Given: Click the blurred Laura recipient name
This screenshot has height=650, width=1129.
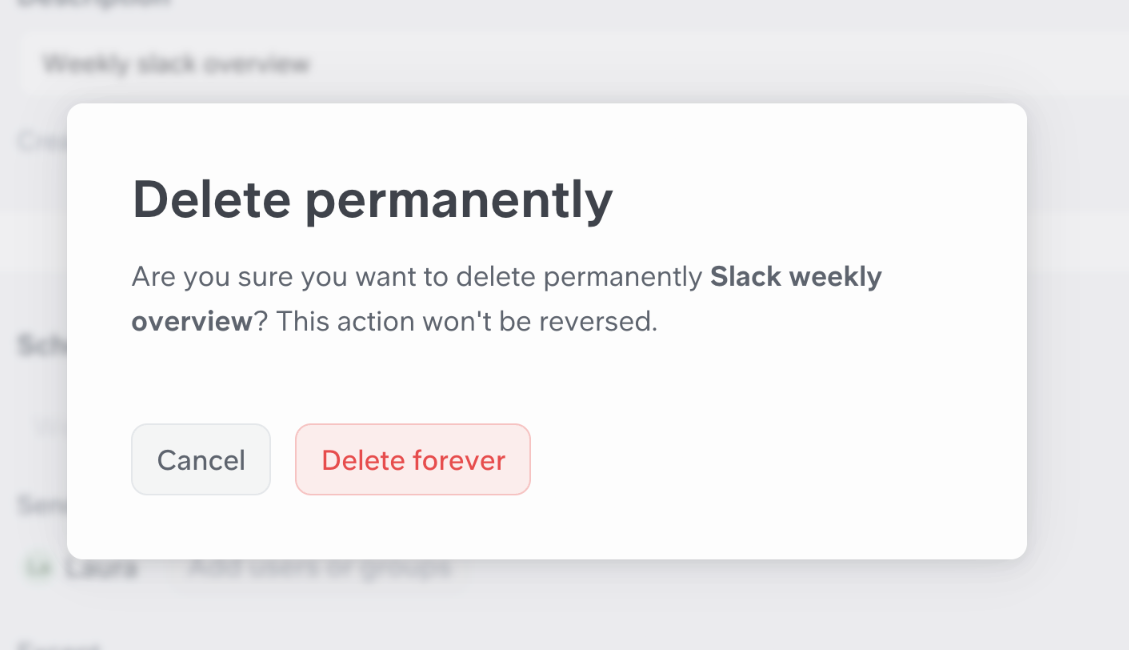Looking at the screenshot, I should click(x=101, y=568).
